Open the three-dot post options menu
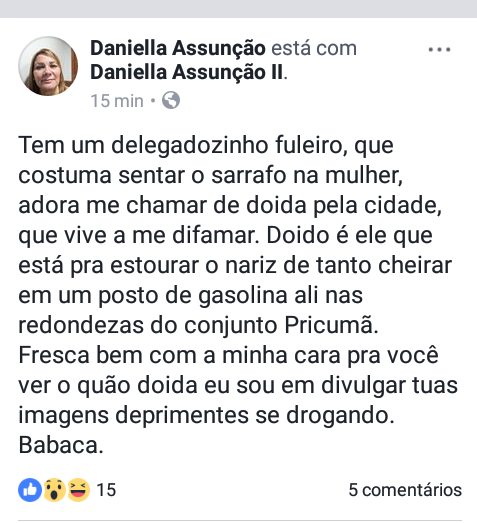The image size is (477, 523). [x=439, y=50]
